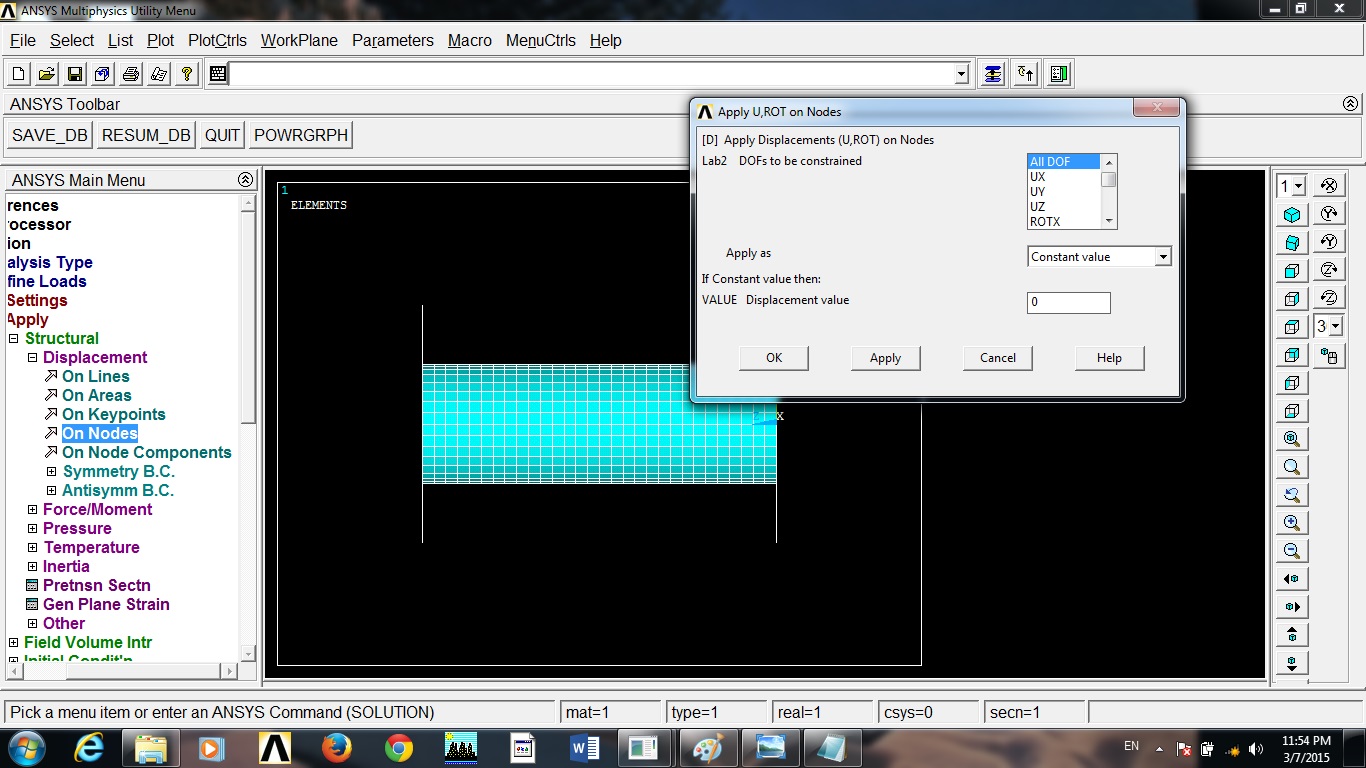Open the Parameters menu
Image resolution: width=1366 pixels, height=768 pixels.
tap(393, 40)
